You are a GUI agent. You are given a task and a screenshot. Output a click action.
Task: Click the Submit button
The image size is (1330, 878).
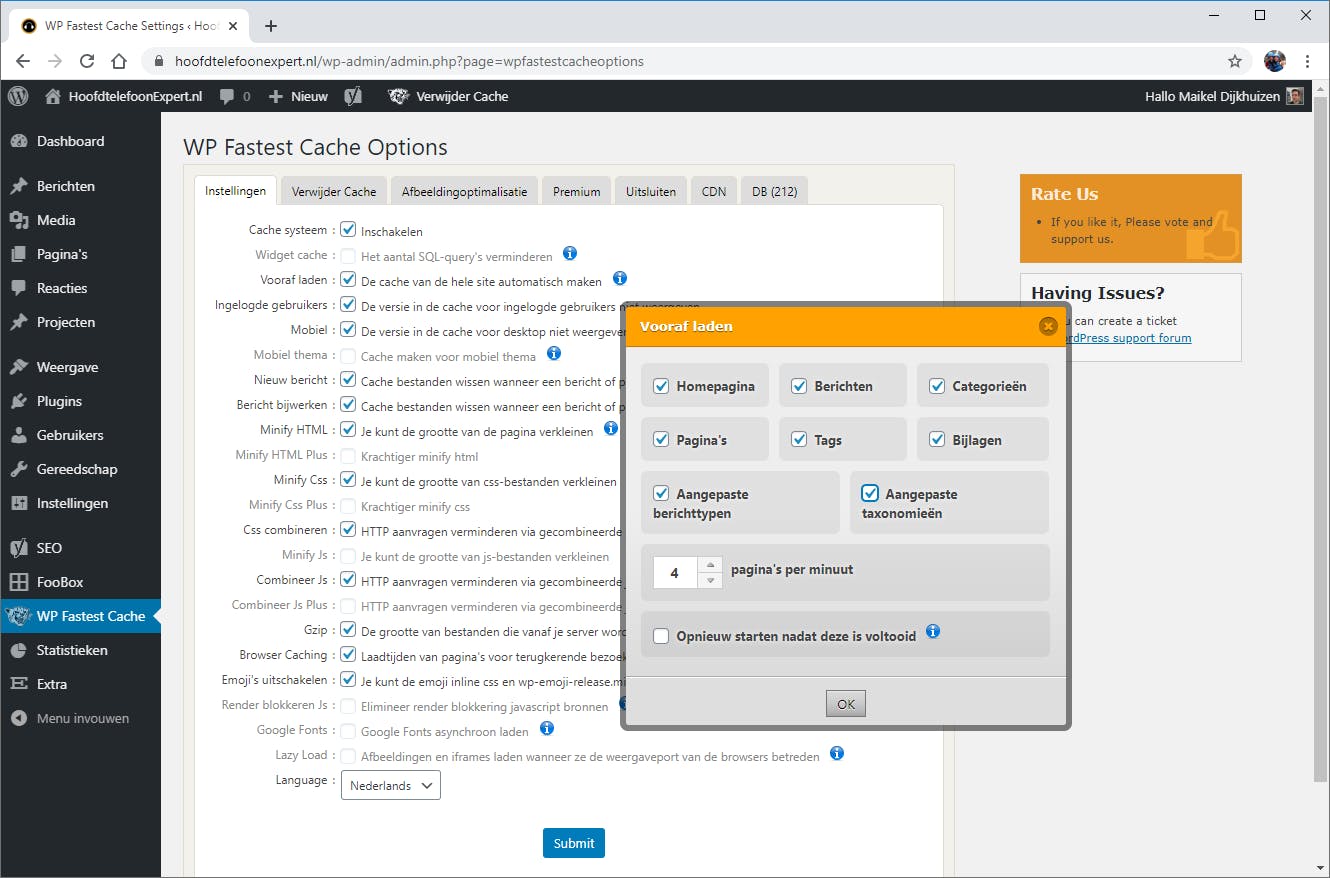pos(574,843)
